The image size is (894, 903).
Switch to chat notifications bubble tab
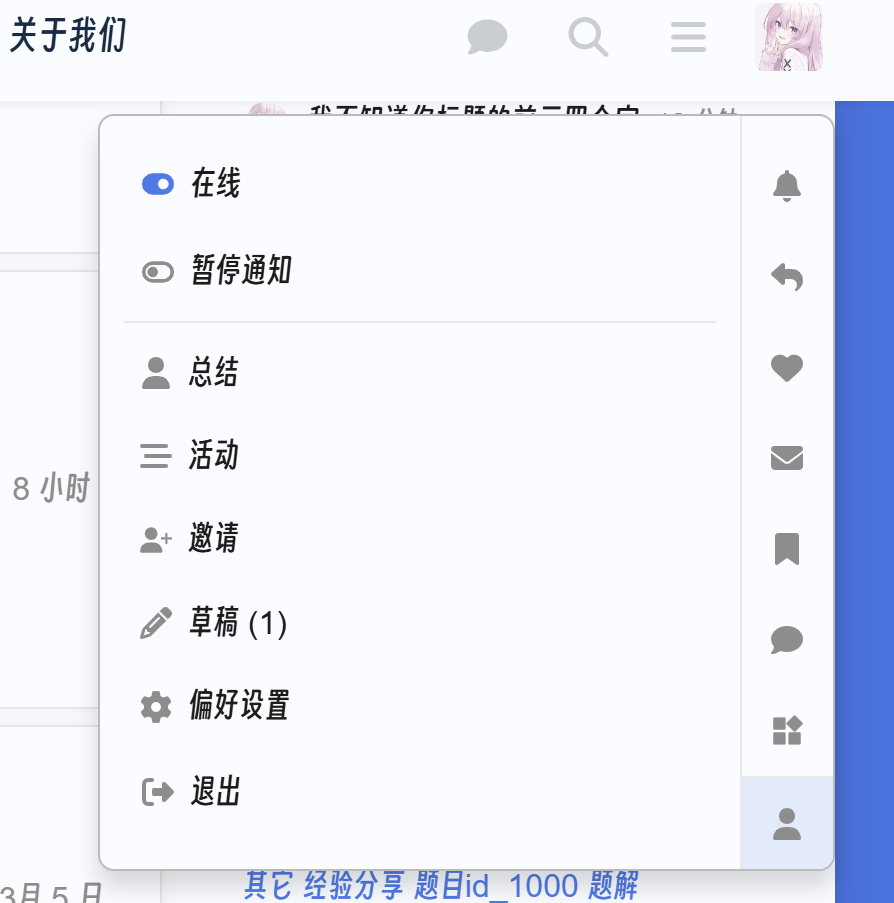point(787,640)
